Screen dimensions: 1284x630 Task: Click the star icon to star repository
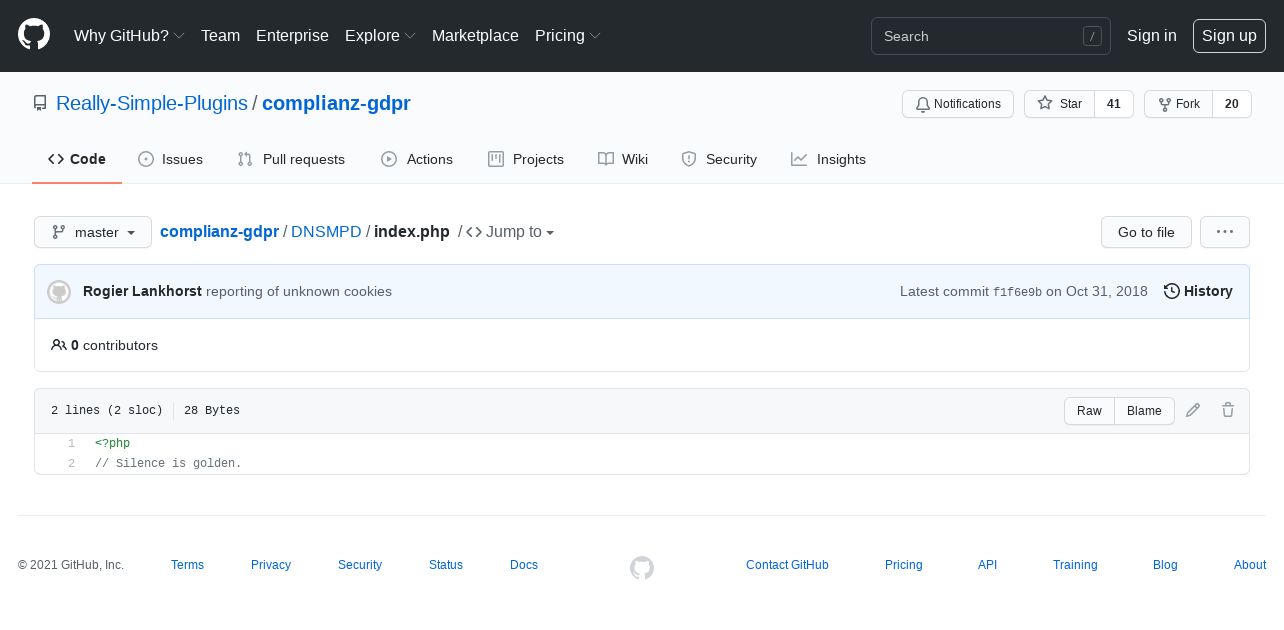[1045, 103]
